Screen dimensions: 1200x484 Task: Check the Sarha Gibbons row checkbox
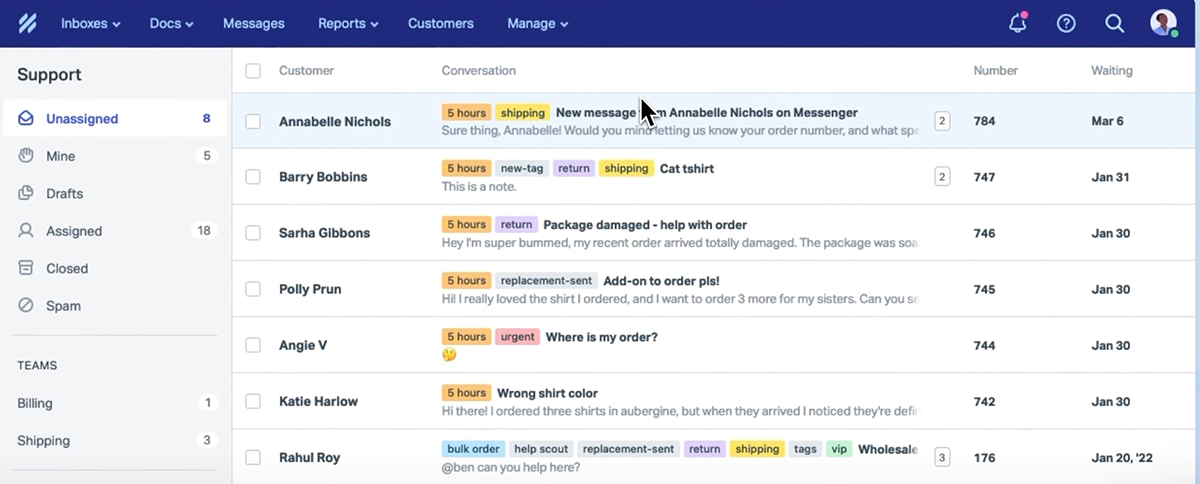click(x=253, y=233)
